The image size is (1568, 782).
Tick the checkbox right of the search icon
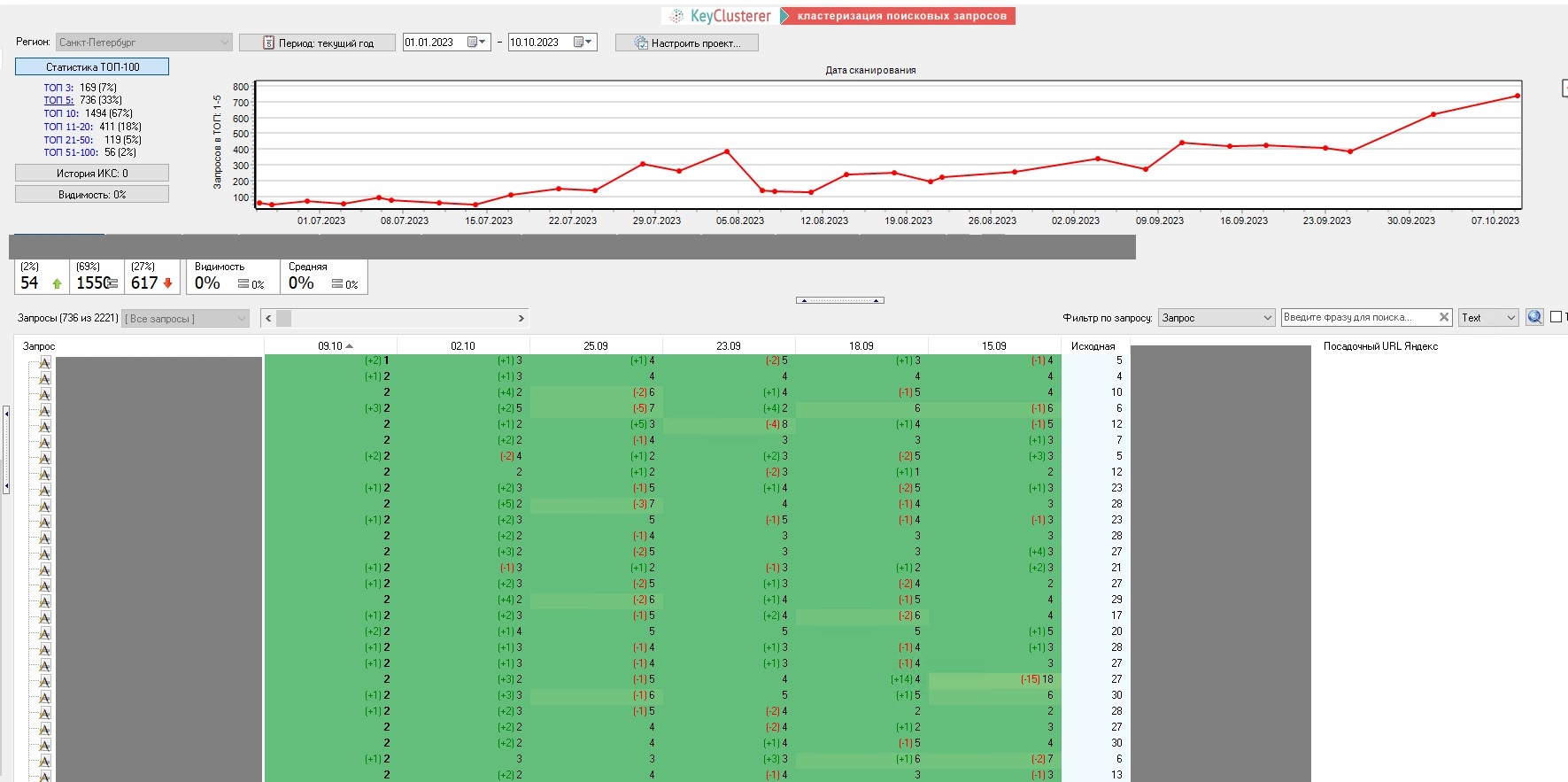[x=1556, y=317]
